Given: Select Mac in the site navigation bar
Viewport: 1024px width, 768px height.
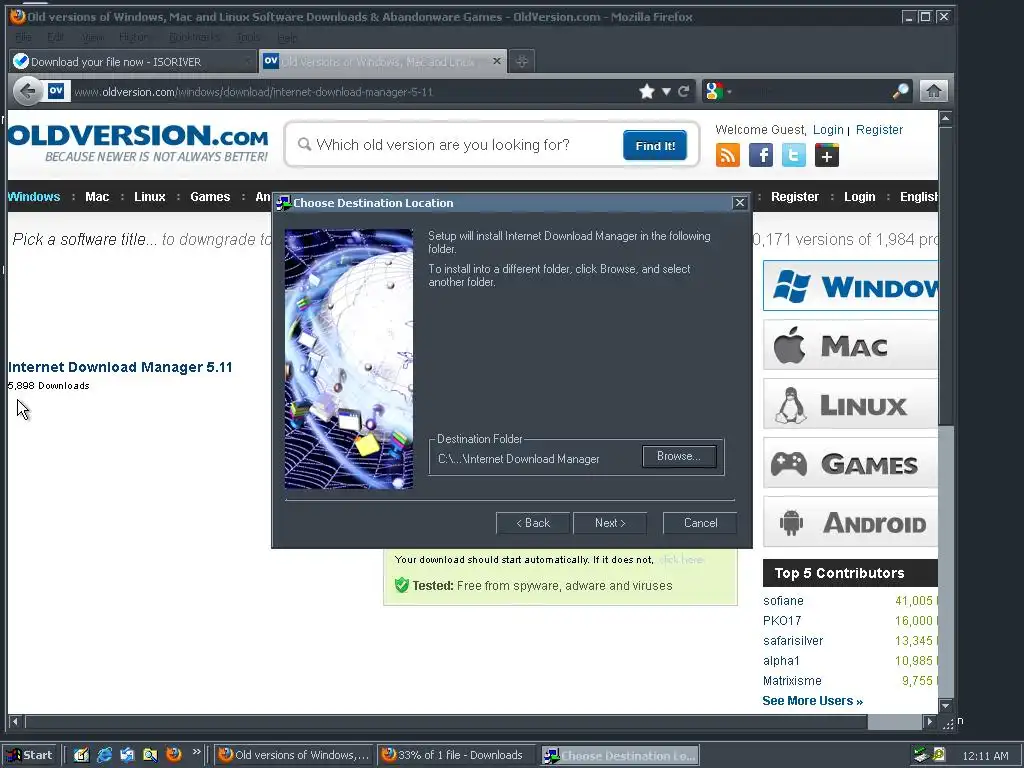Looking at the screenshot, I should pos(97,197).
